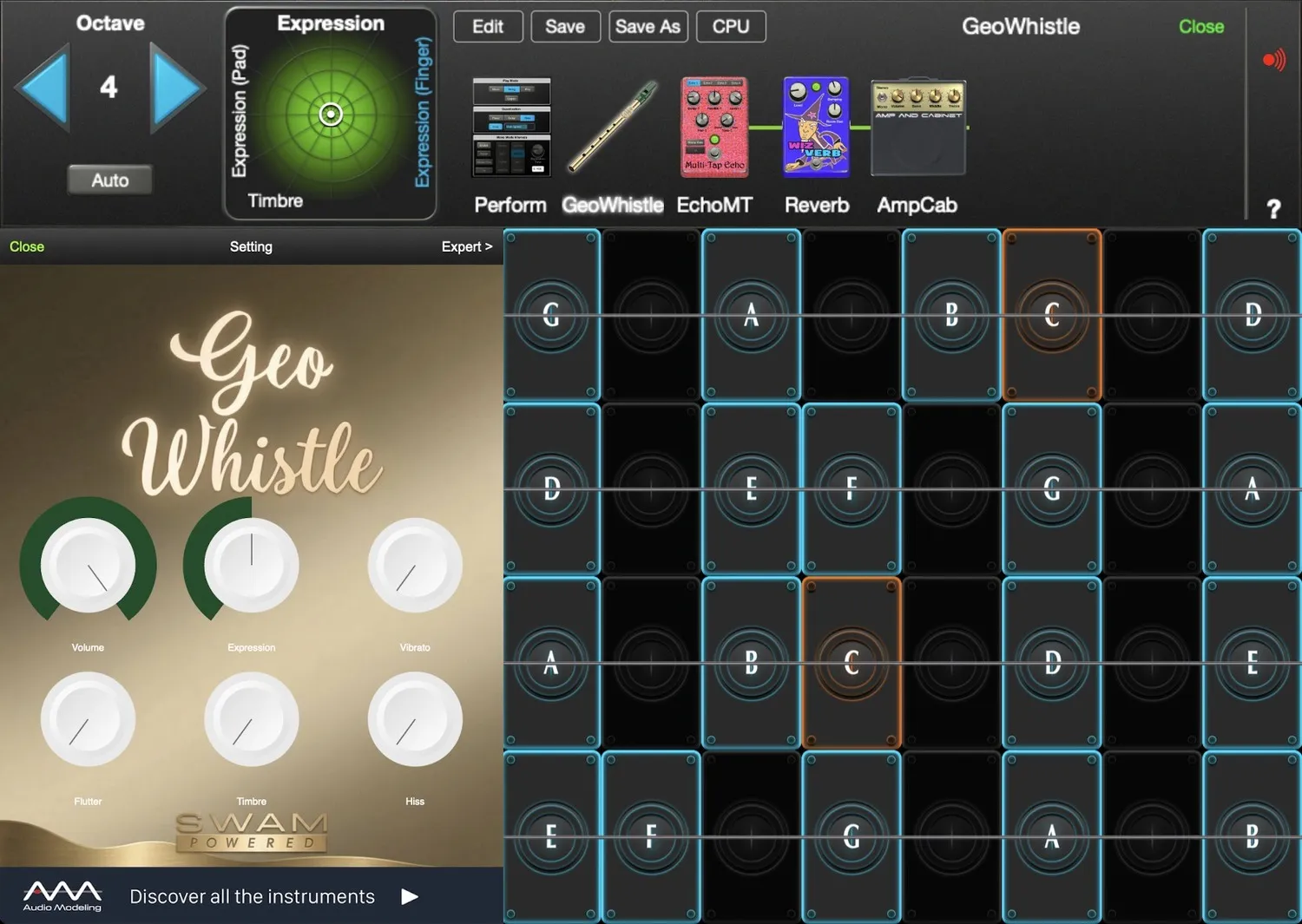The width and height of the screenshot is (1302, 924).
Task: Tap the F pad in second row
Action: pos(852,488)
